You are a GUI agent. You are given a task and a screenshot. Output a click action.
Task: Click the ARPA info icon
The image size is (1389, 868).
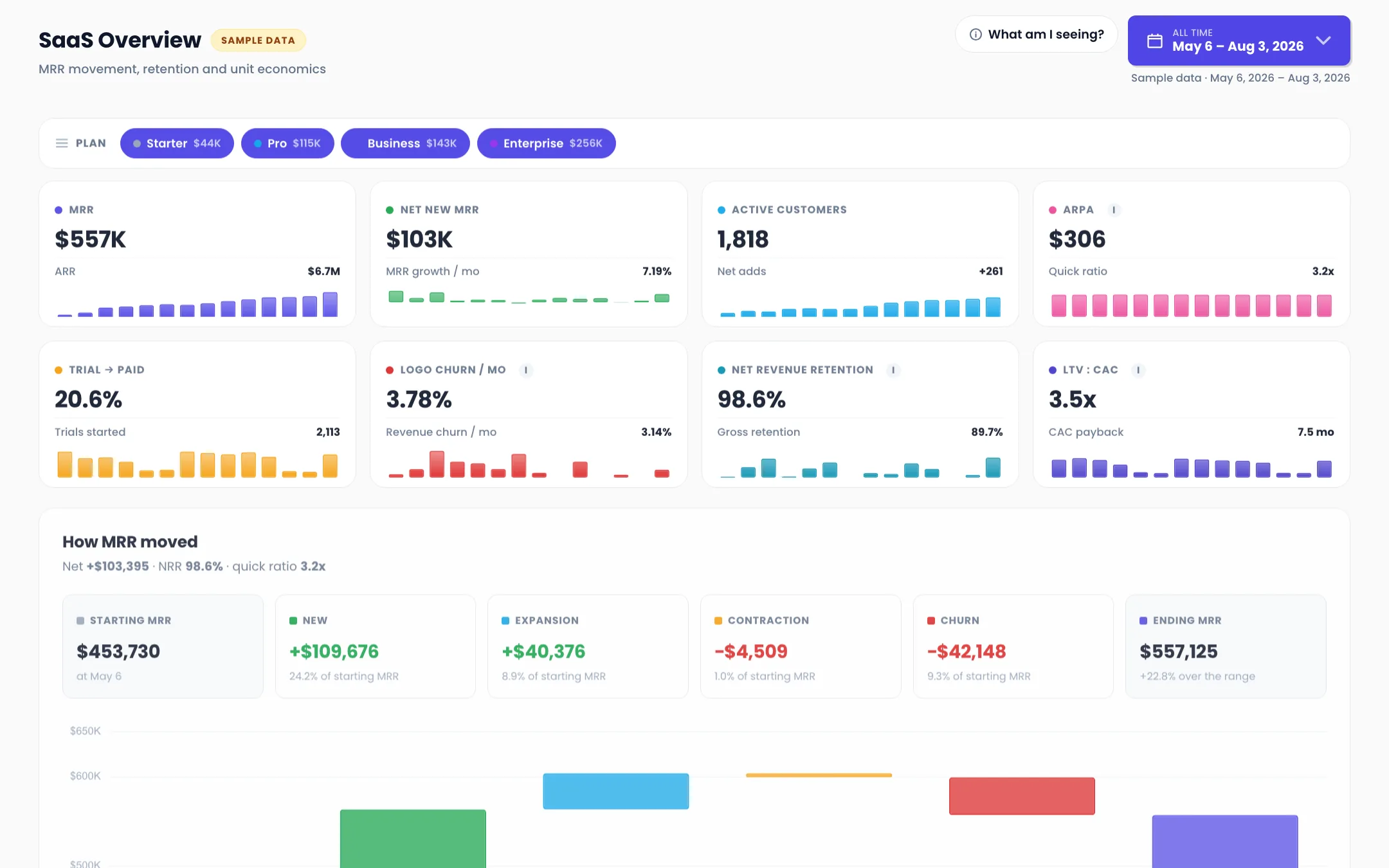coord(1114,210)
